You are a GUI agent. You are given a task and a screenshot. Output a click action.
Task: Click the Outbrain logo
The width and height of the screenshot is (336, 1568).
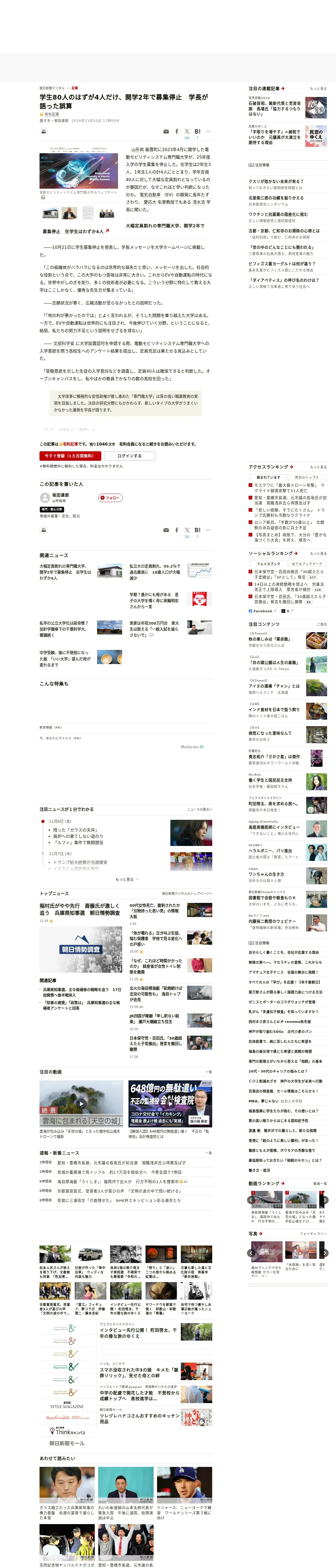point(192,747)
